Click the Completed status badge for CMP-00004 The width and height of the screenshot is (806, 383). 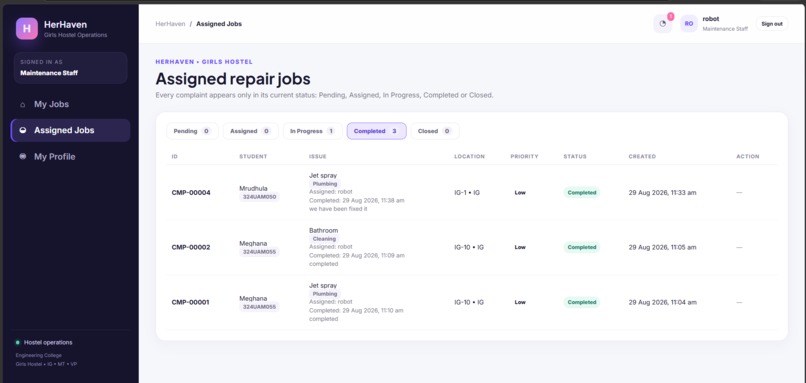tap(581, 193)
